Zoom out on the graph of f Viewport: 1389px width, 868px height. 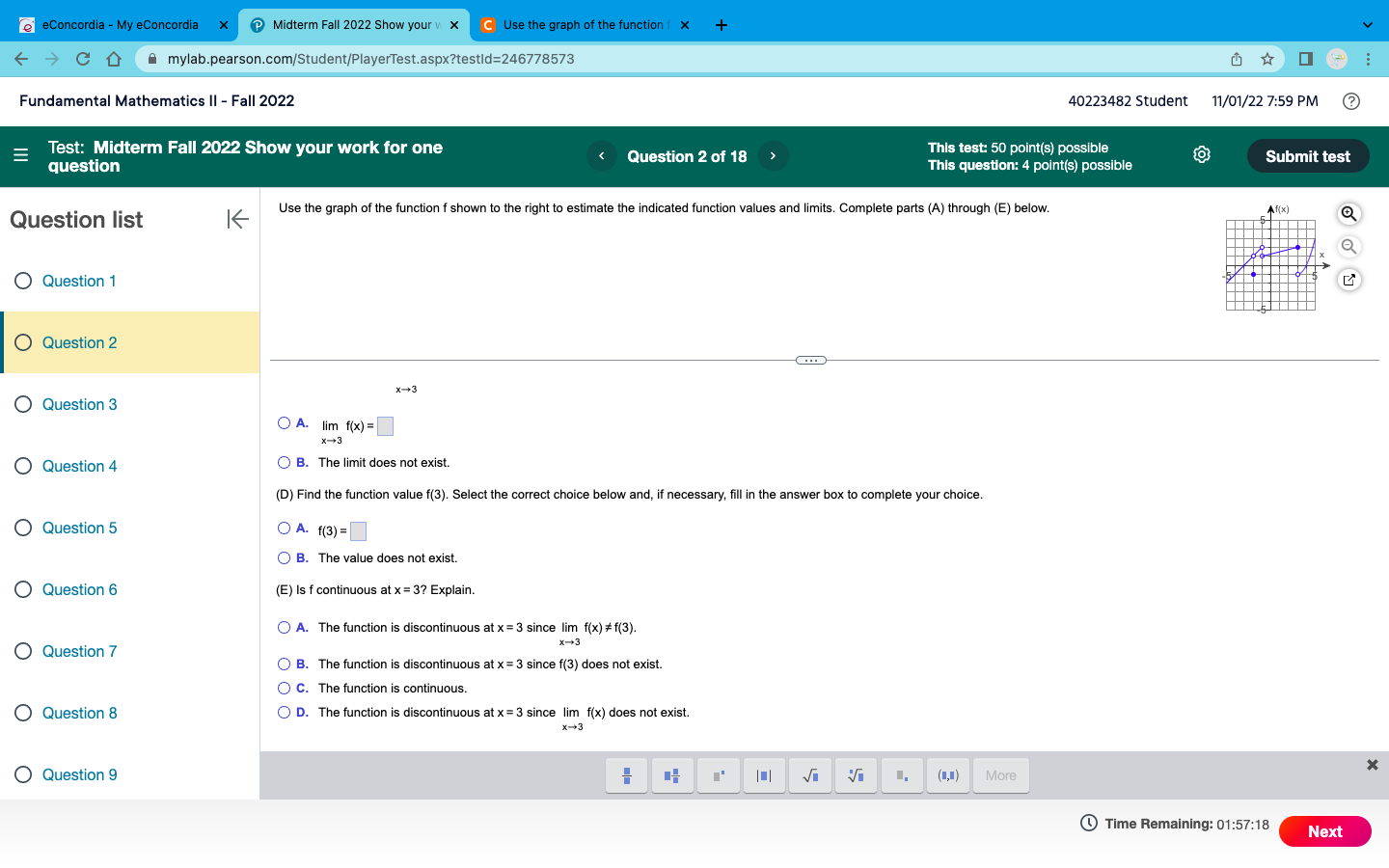[x=1348, y=246]
